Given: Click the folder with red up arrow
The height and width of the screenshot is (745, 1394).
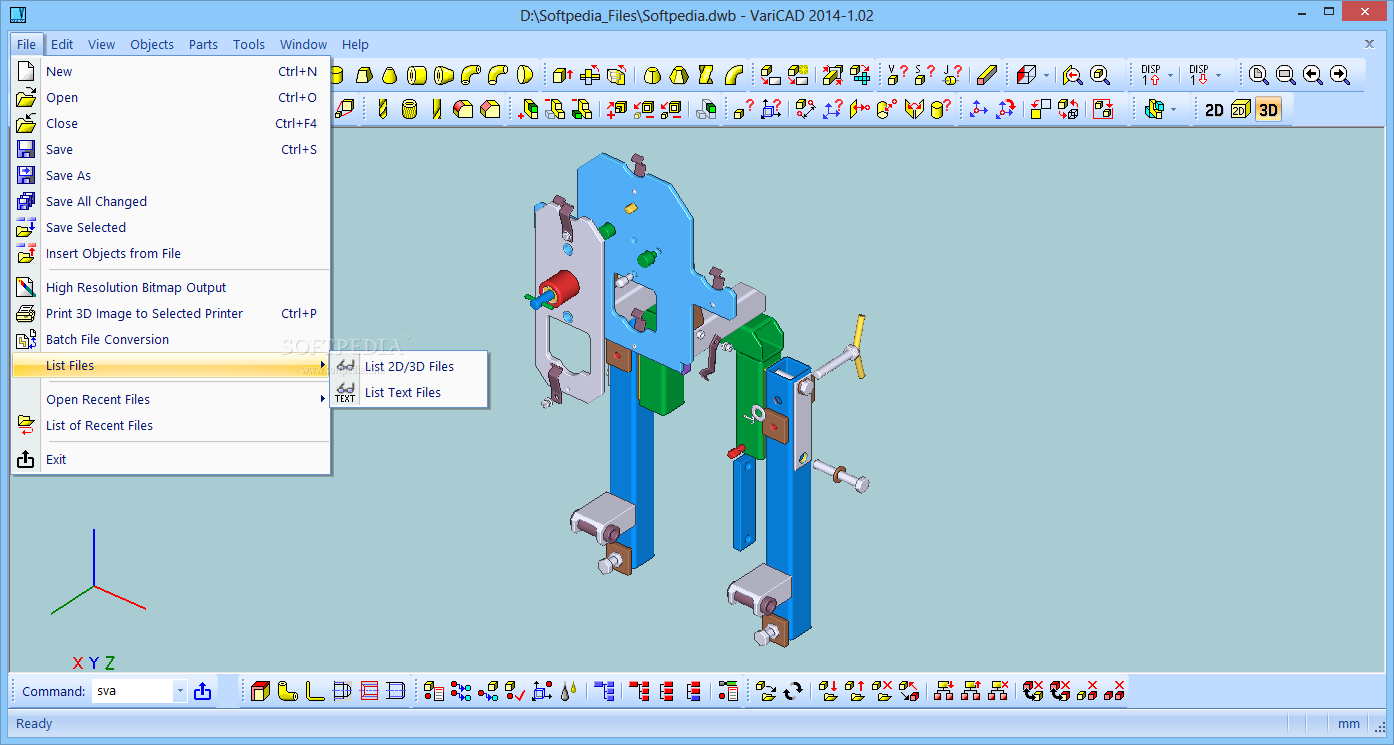Looking at the screenshot, I should tap(855, 691).
